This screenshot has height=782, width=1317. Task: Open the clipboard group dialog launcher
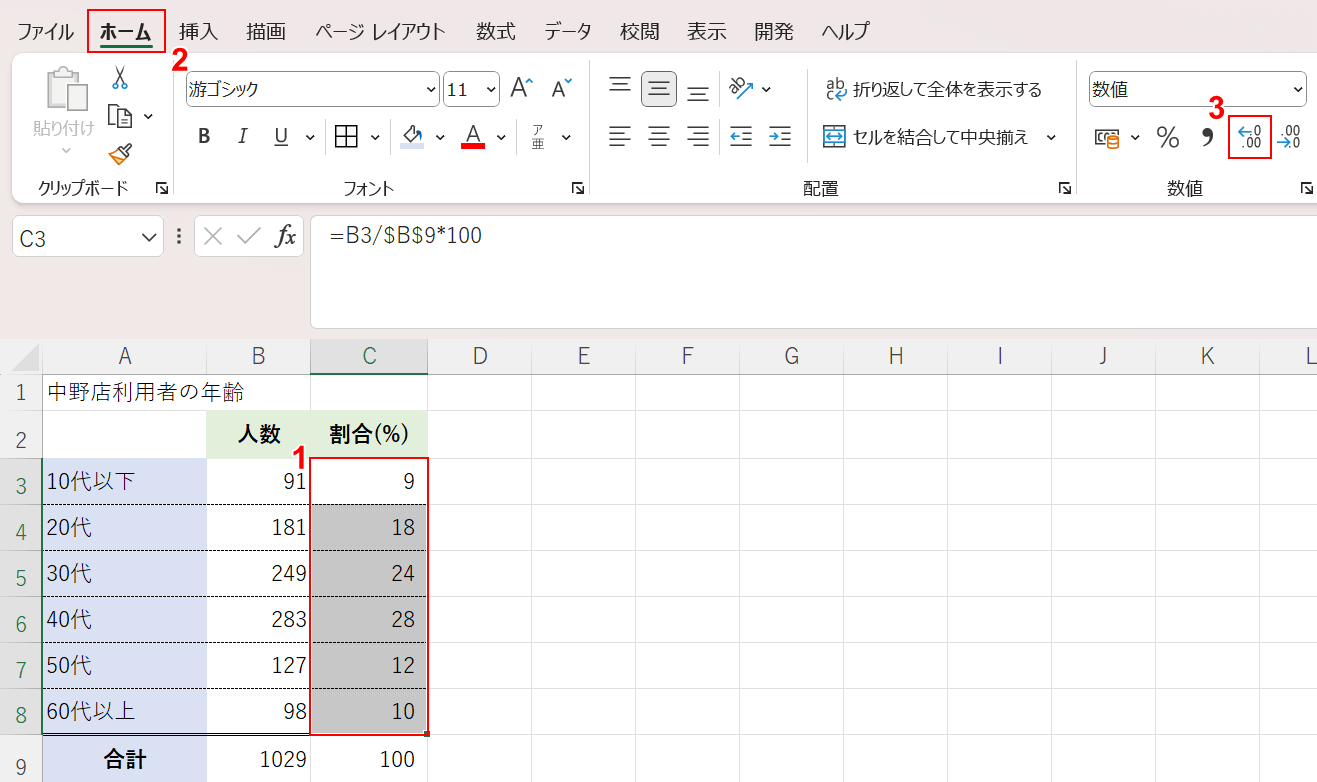coord(162,188)
